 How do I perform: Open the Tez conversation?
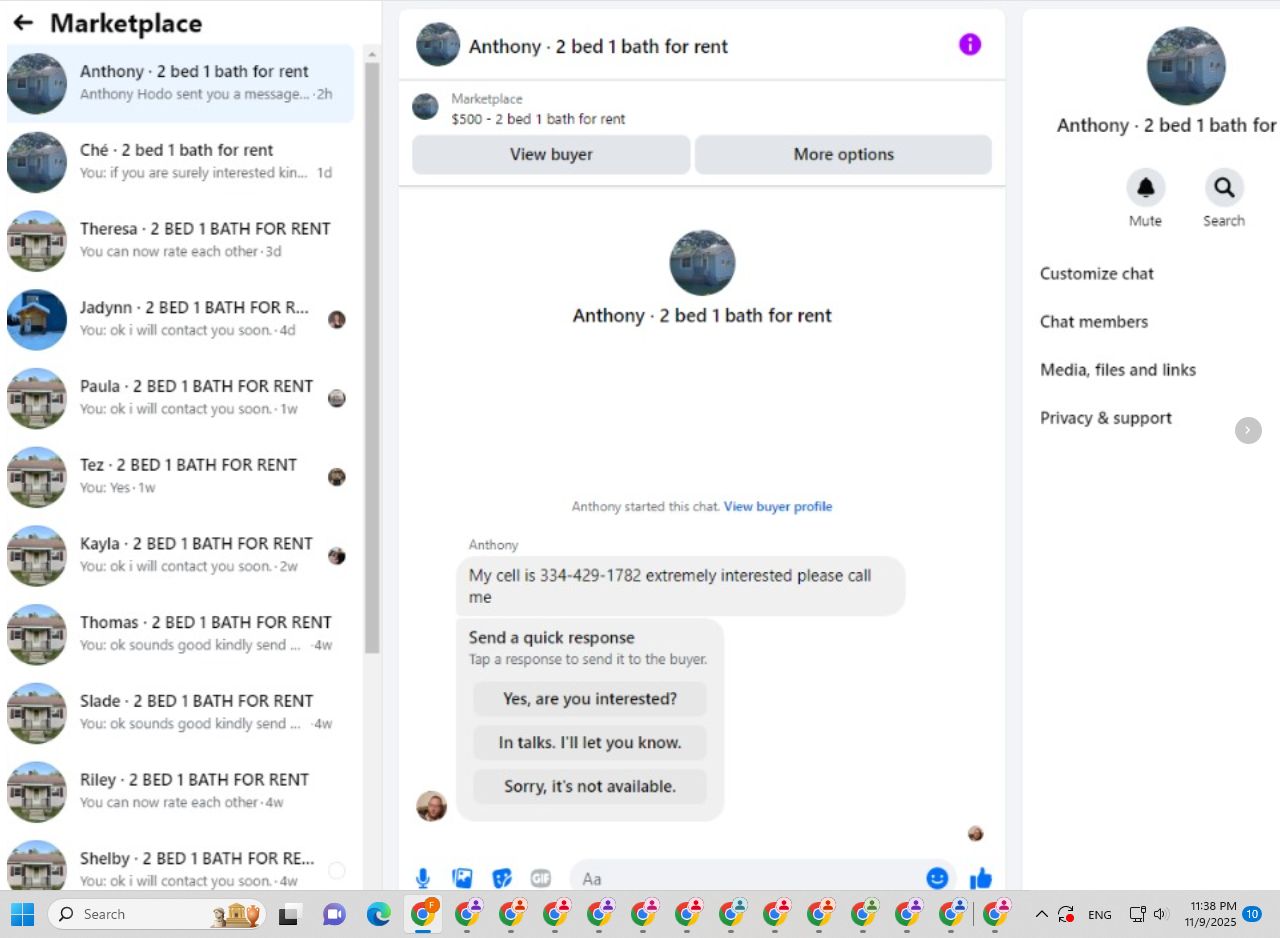(x=180, y=476)
